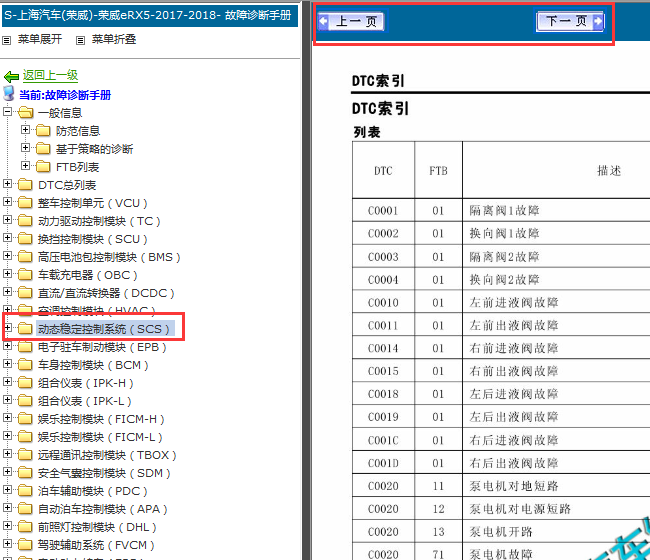Click folder icon for 动力驱动控制模块 (TC)
The height and width of the screenshot is (560, 650).
click(x=25, y=221)
